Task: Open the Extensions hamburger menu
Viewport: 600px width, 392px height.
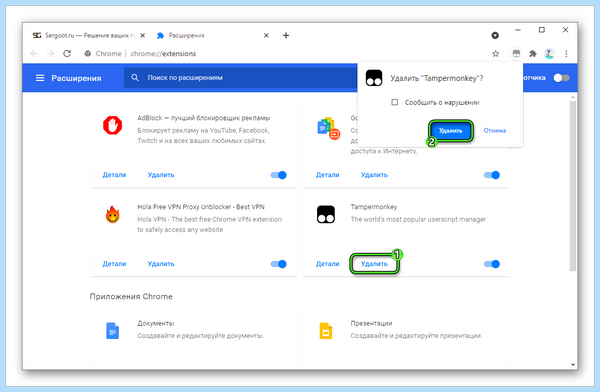Action: click(x=40, y=78)
